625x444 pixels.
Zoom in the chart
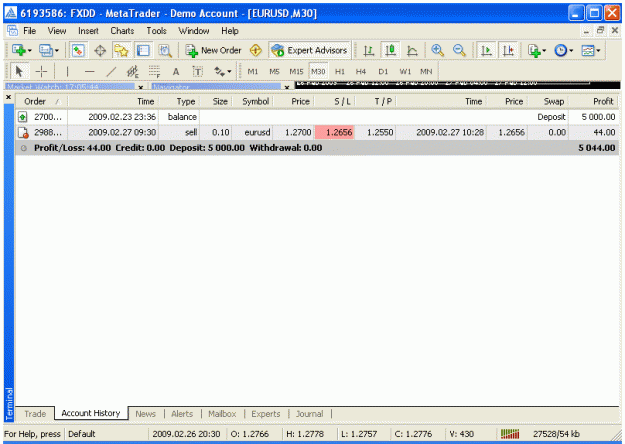[438, 51]
